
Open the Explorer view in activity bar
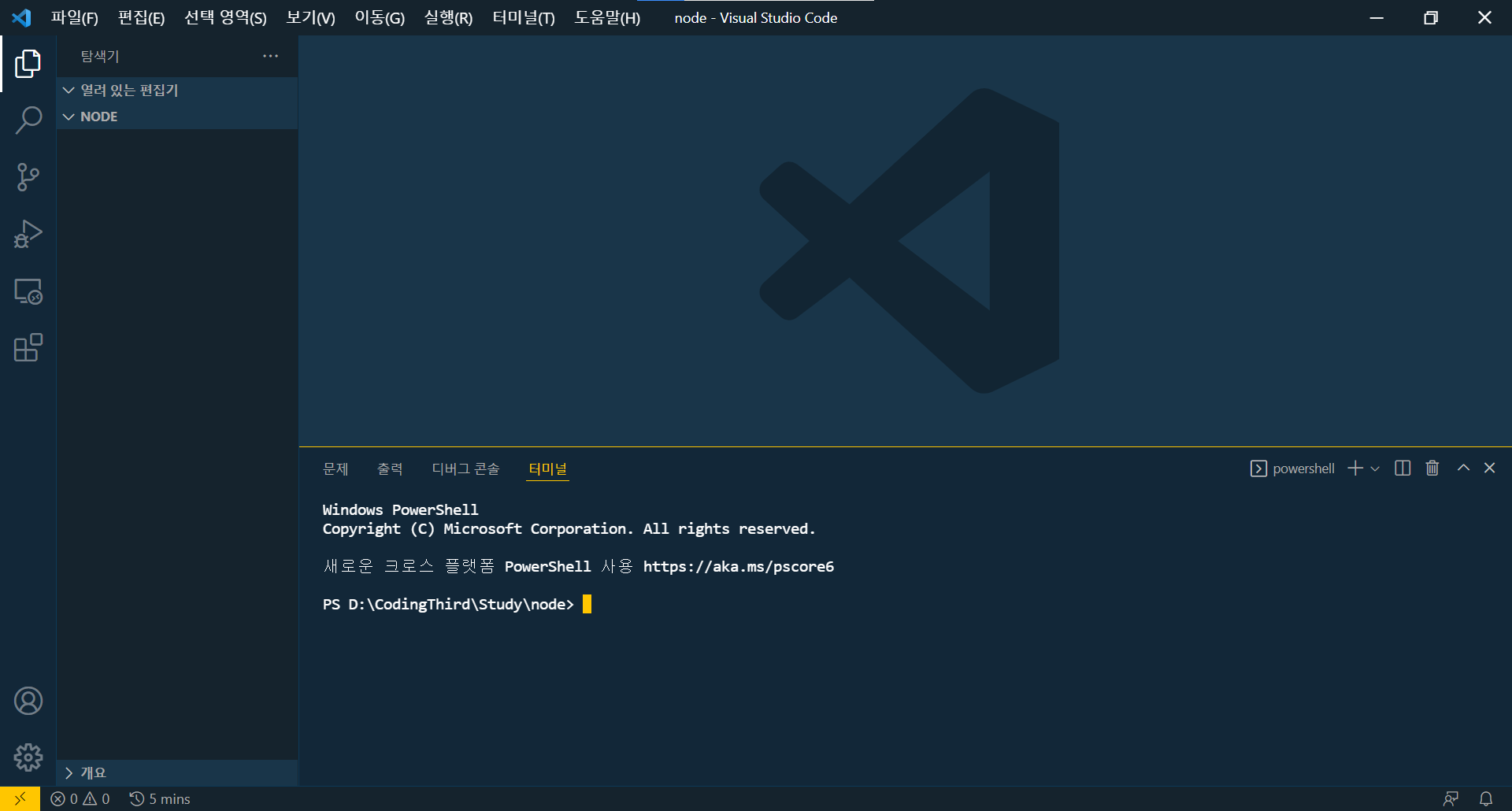28,64
